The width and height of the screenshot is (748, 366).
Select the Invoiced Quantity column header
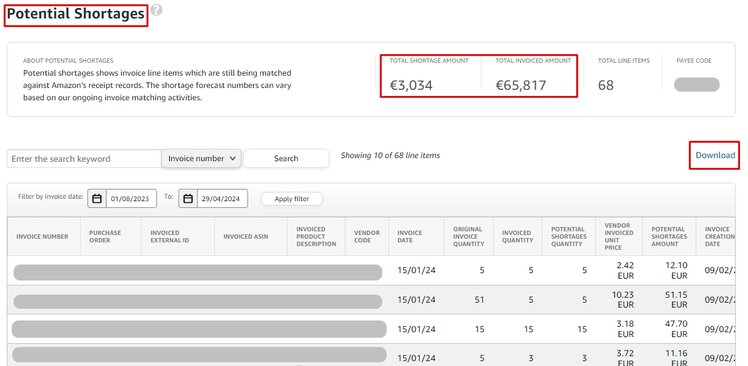coord(518,237)
